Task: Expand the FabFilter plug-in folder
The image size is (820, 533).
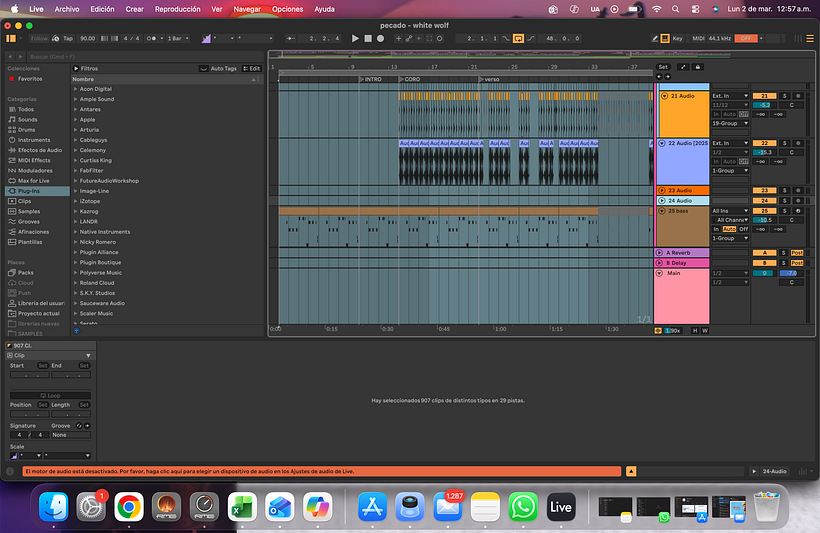Action: click(x=75, y=170)
